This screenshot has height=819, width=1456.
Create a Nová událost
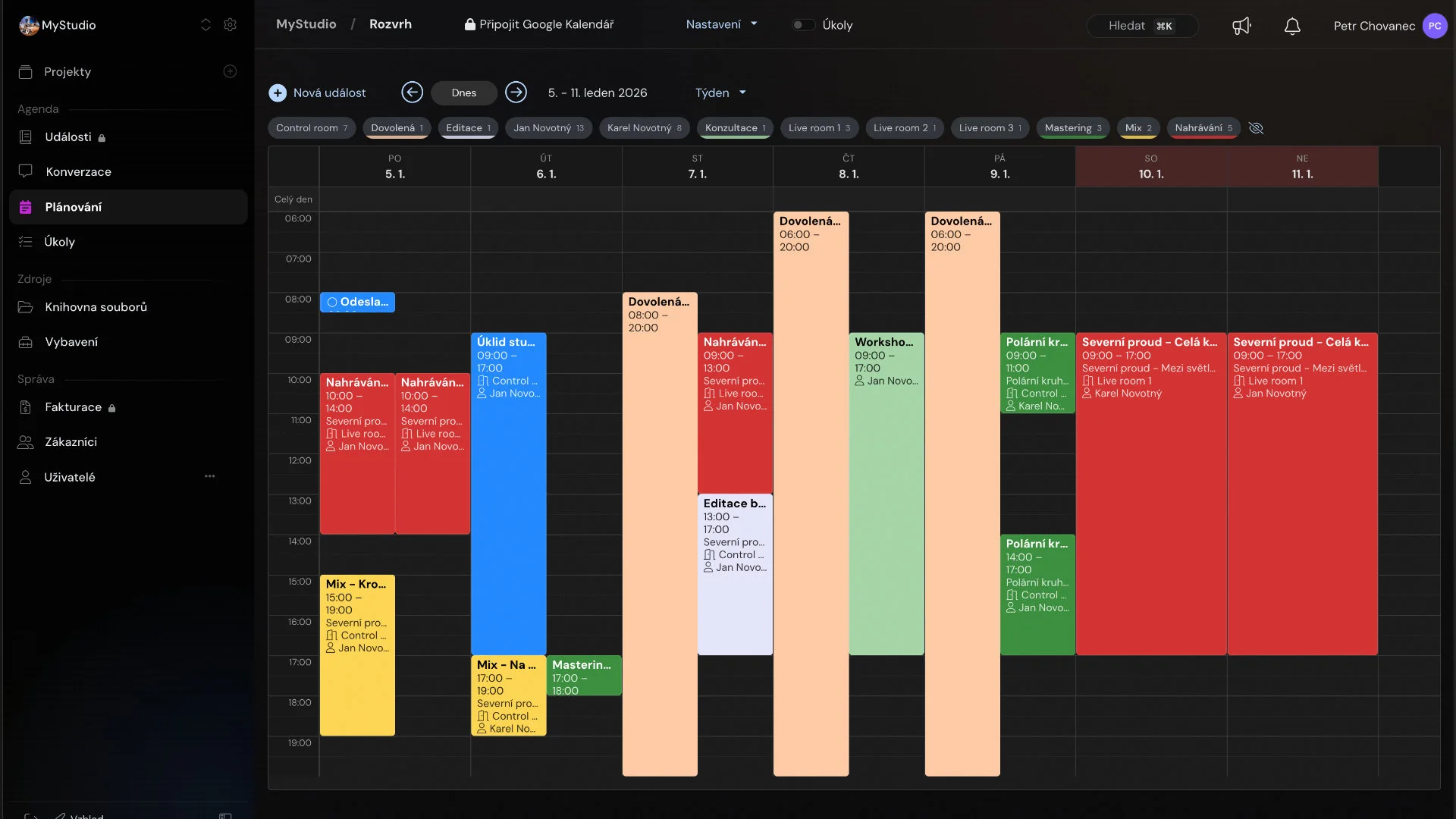tap(317, 93)
